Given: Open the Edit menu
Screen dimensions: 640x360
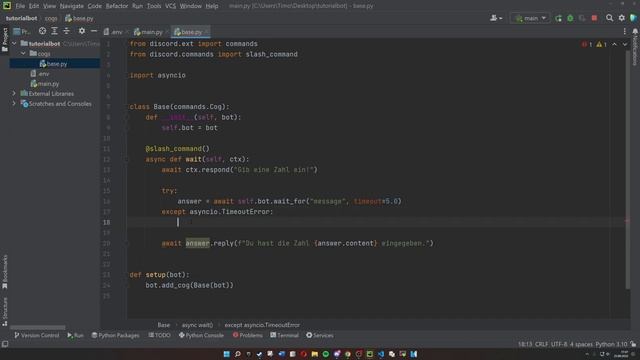Looking at the screenshot, I should click(34, 6).
